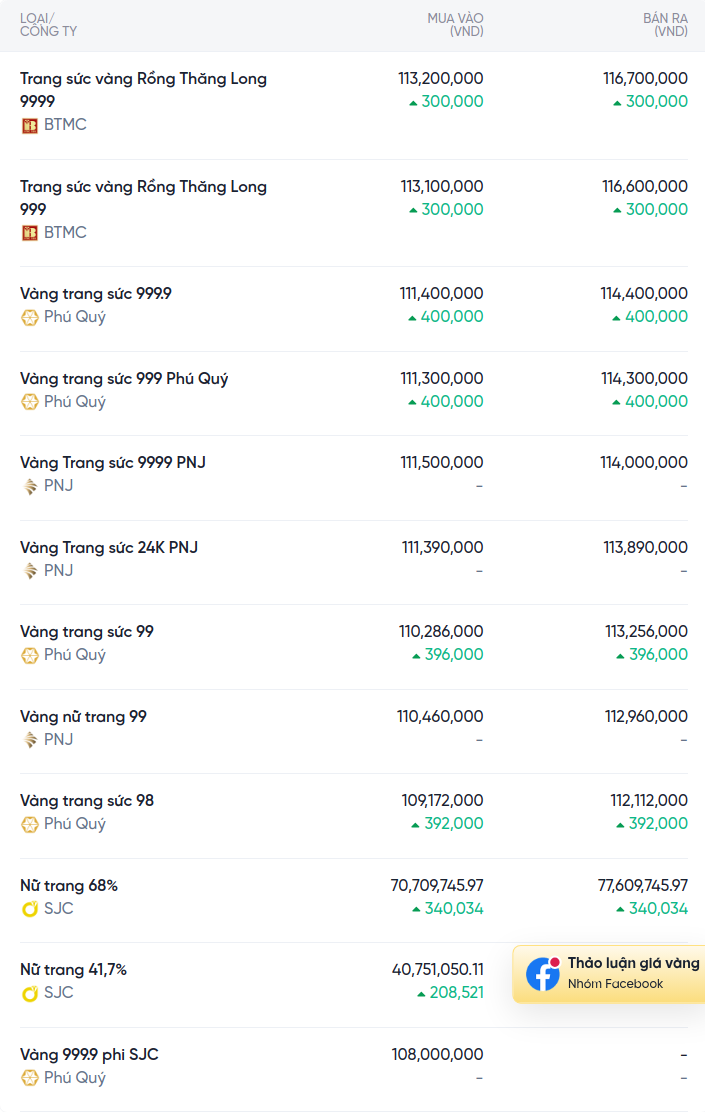Open Thảo luận giá vàng Facebook group
This screenshot has height=1112, width=705.
[633, 964]
